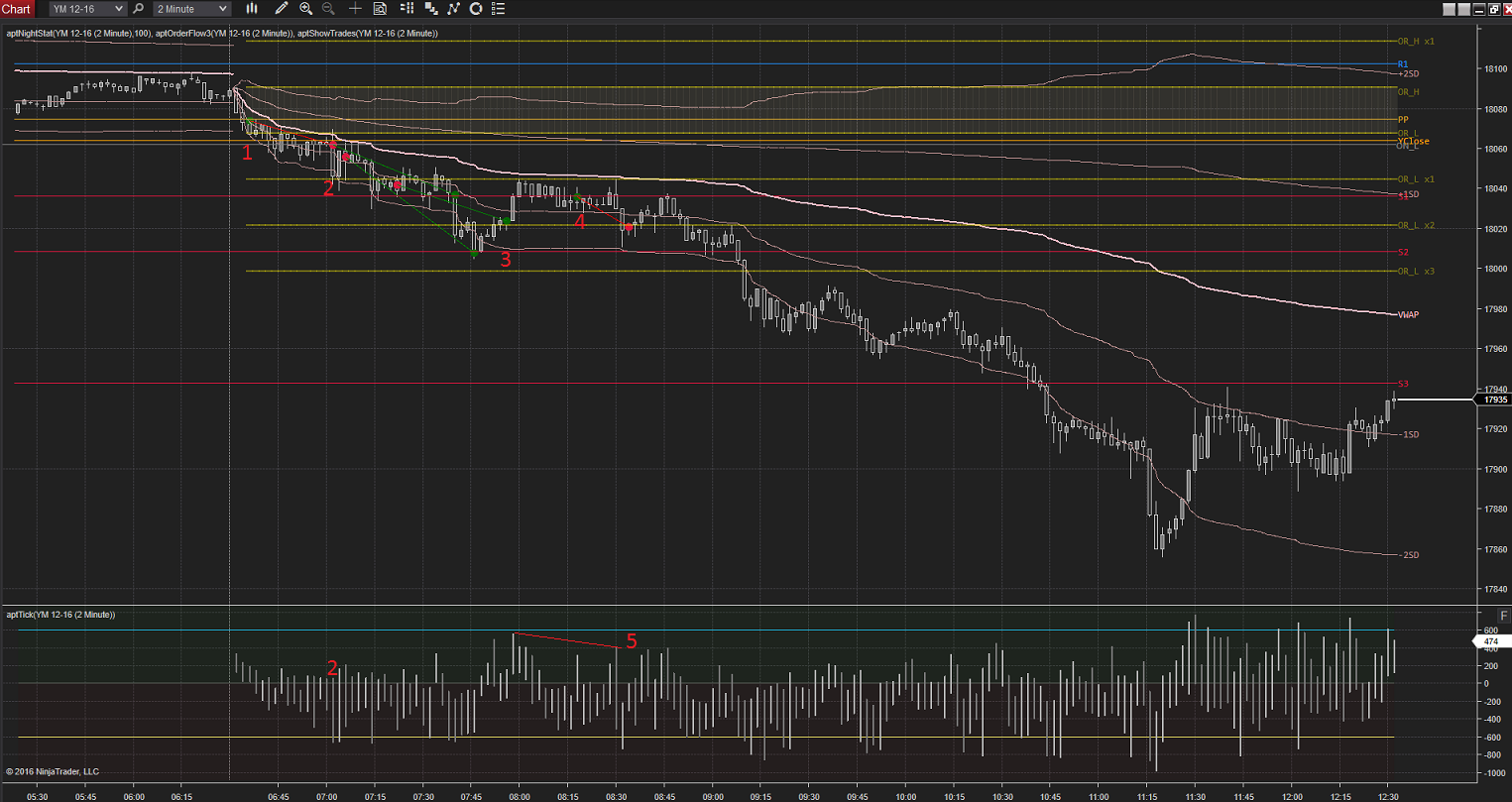This screenshot has width=1512, height=802.
Task: Click the zoom out magnifier icon
Action: [328, 9]
